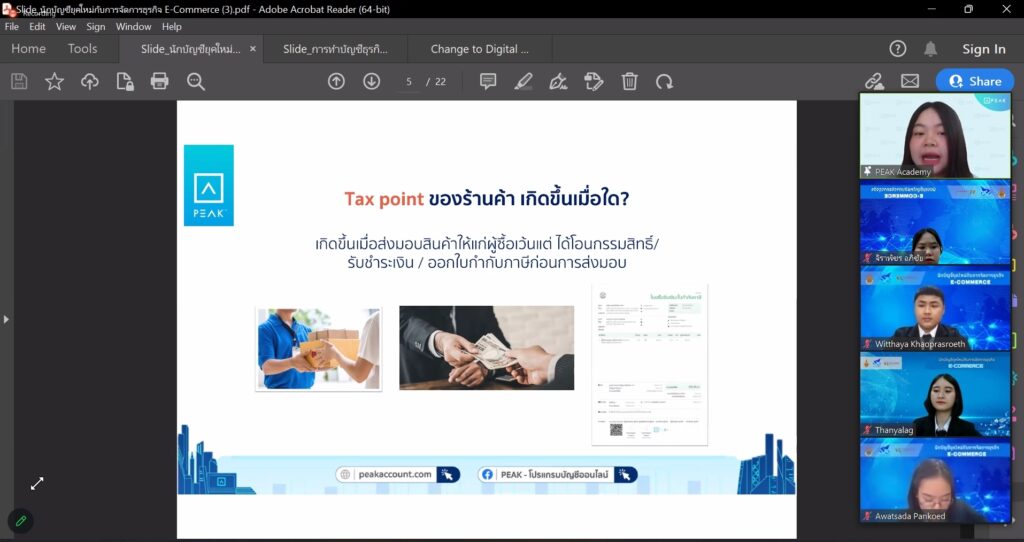The width and height of the screenshot is (1024, 542).
Task: Click the PEAK logo on the slide
Action: coord(209,185)
